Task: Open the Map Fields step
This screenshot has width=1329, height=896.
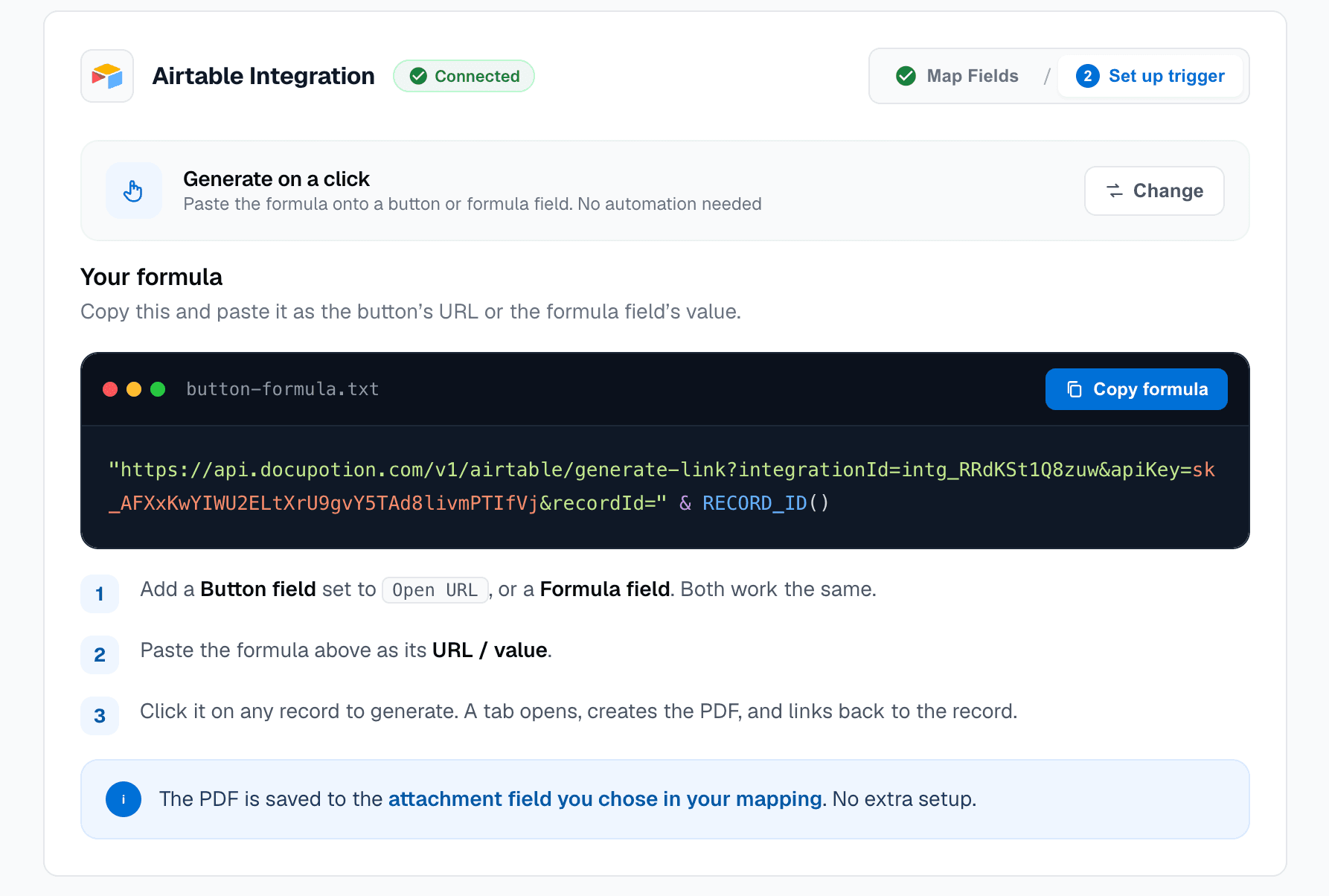Action: (958, 76)
